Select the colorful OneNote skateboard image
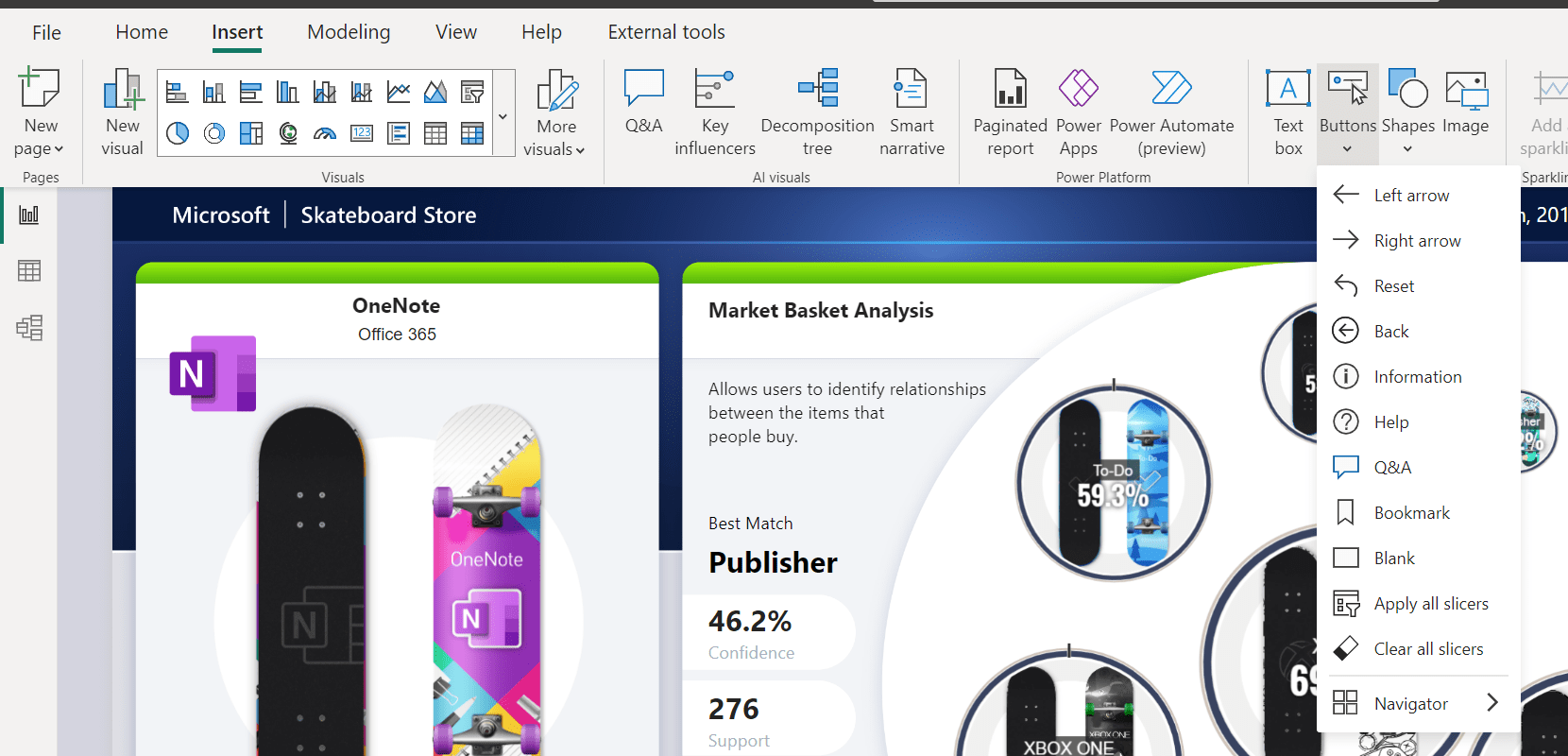The width and height of the screenshot is (1568, 756). (x=486, y=580)
